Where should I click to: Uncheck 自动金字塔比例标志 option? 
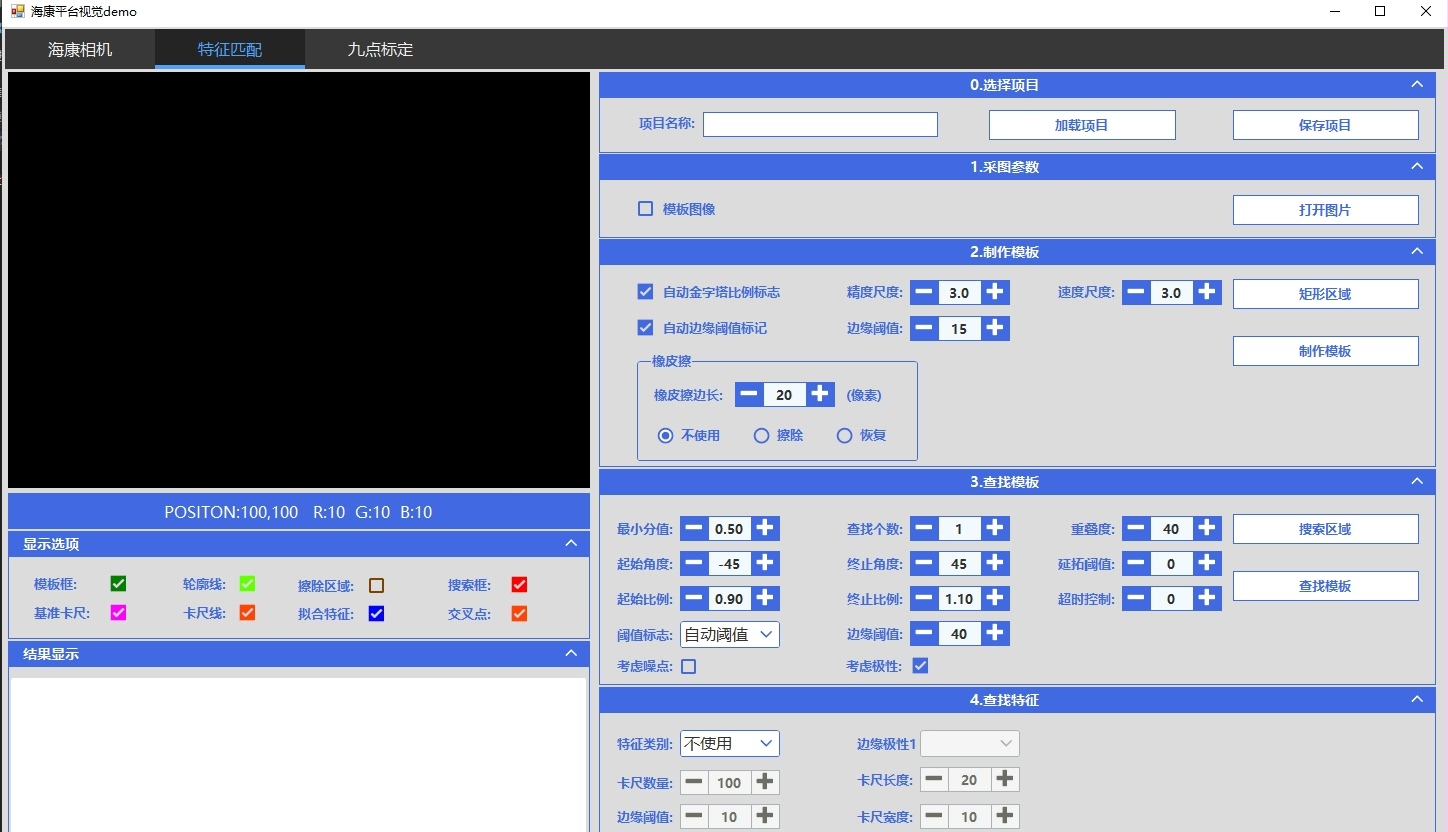(646, 292)
